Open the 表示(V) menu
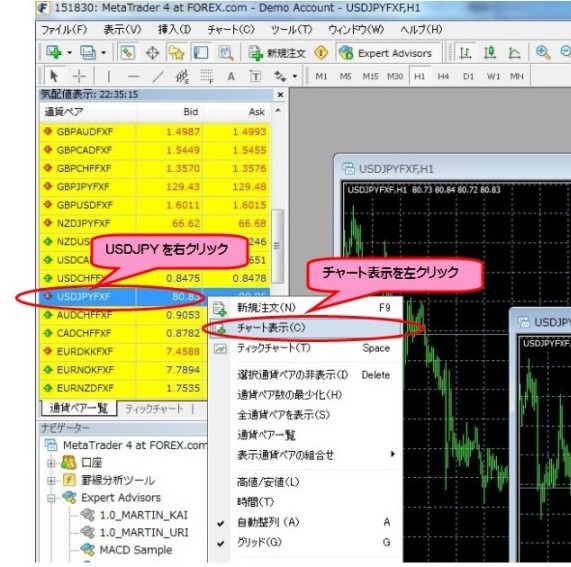Screen dimensions: 571x567 [122, 29]
